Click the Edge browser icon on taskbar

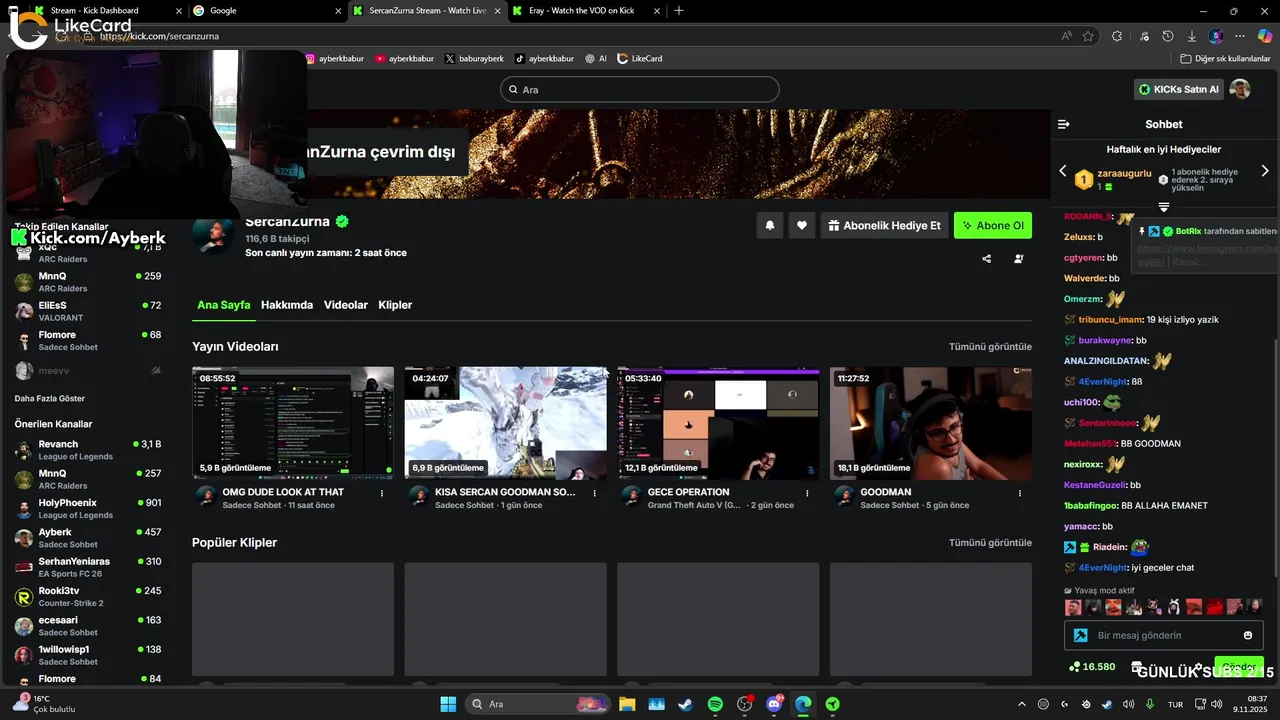[x=803, y=704]
